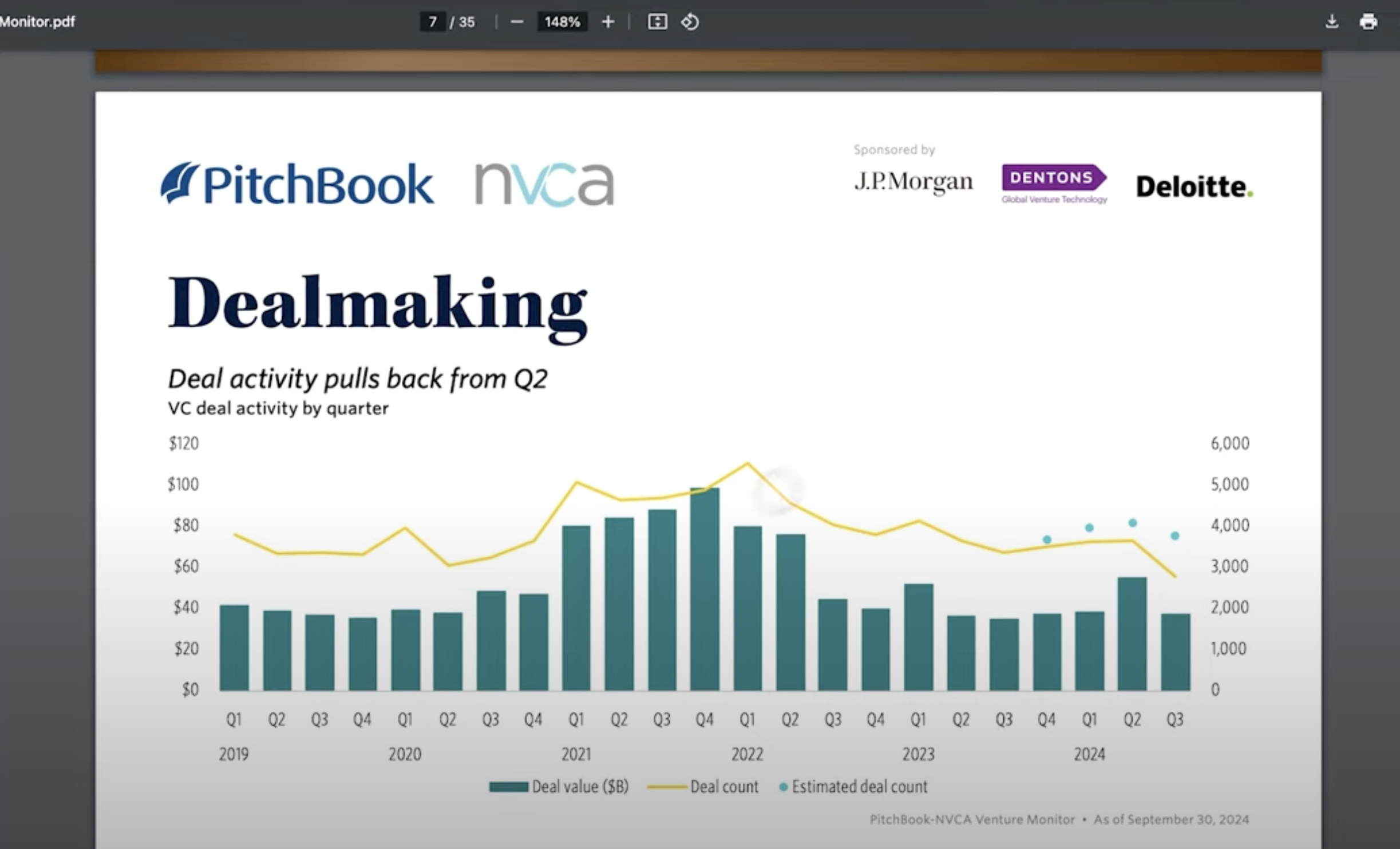The width and height of the screenshot is (1400, 849).
Task: Click the Deal count legend line
Action: tap(667, 787)
